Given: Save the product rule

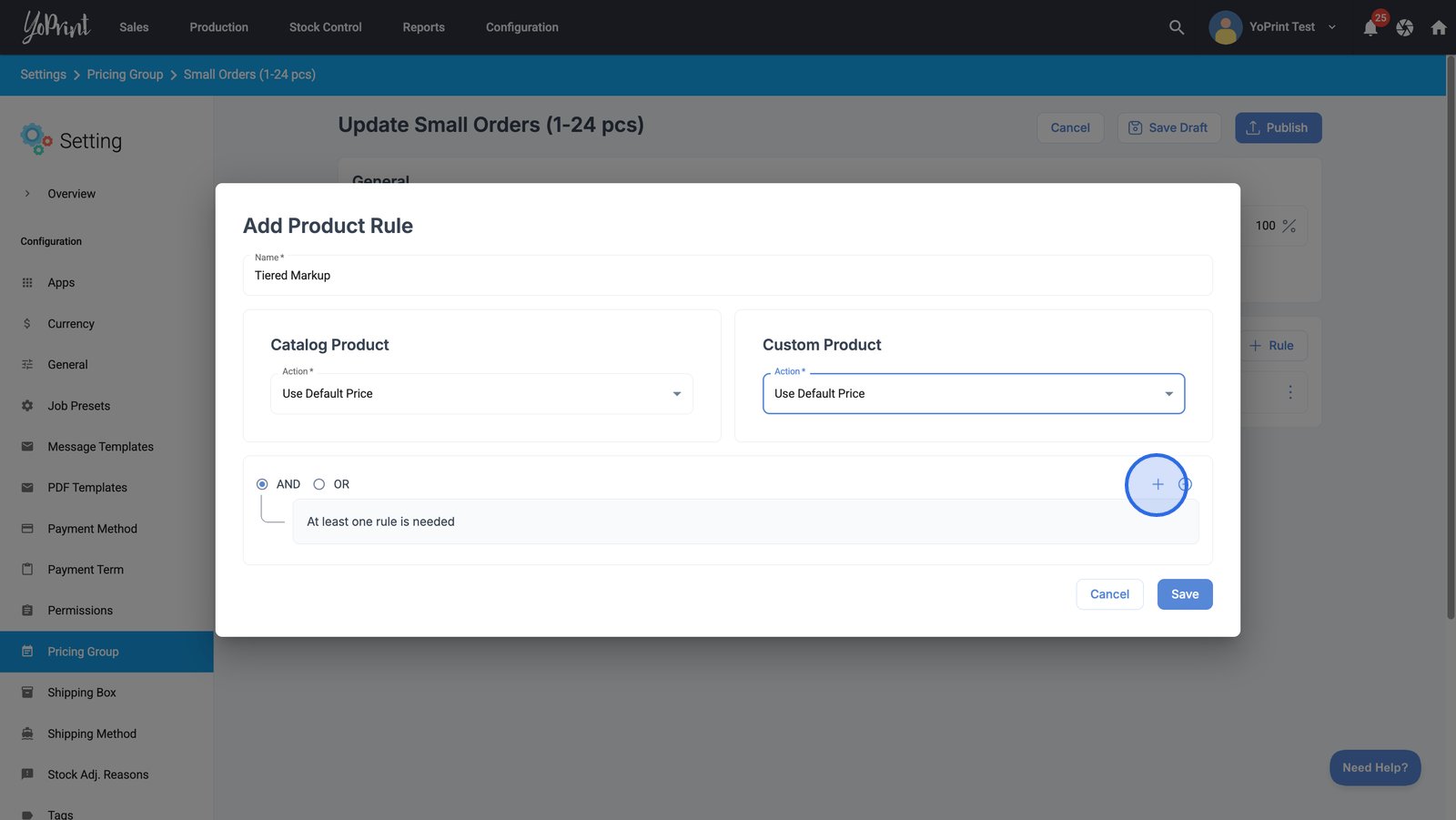Looking at the screenshot, I should tap(1184, 594).
